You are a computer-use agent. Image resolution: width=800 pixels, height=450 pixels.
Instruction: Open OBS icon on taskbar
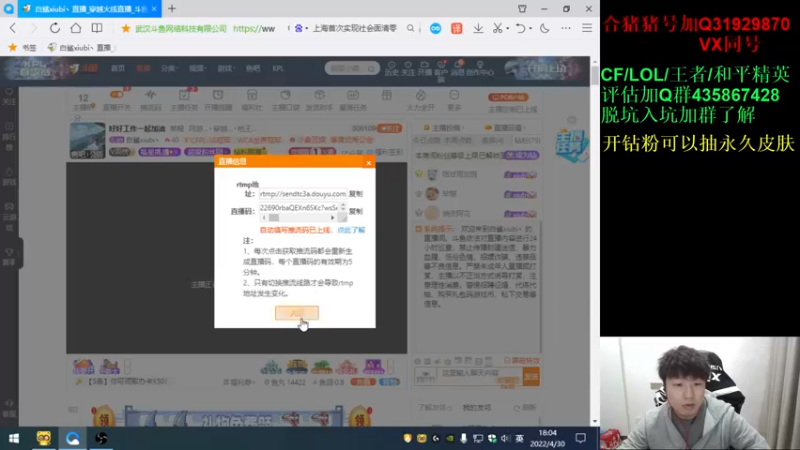[x=101, y=438]
